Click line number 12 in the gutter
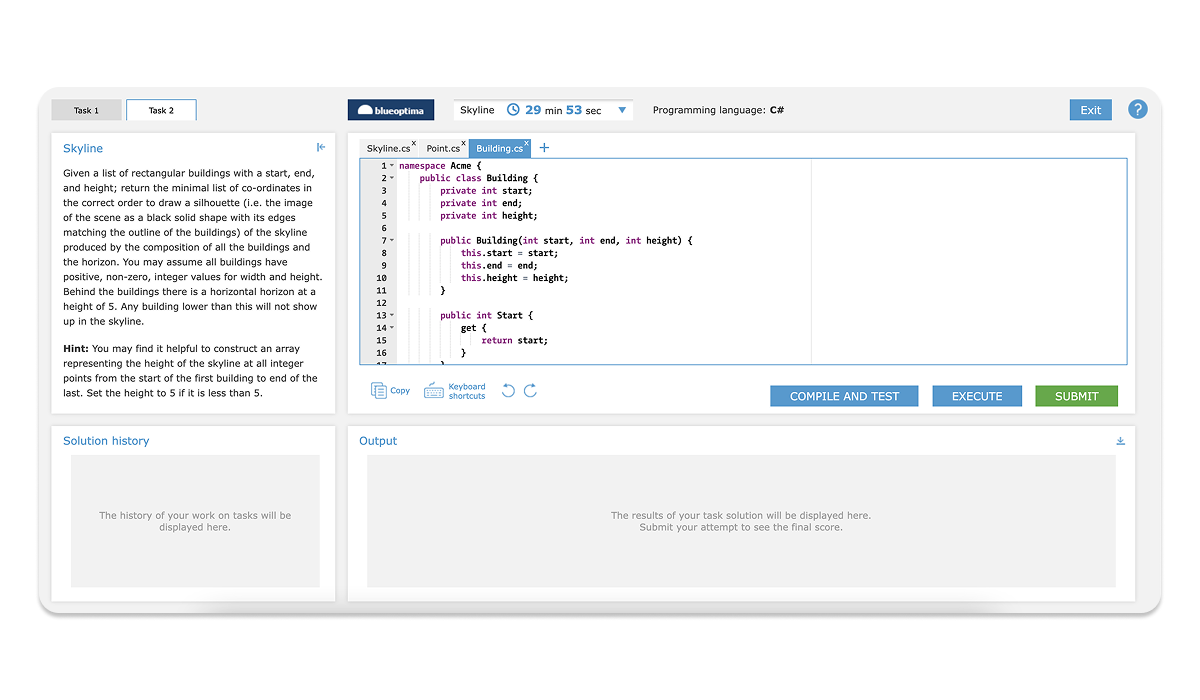Image resolution: width=1200 pixels, height=700 pixels. pos(381,303)
